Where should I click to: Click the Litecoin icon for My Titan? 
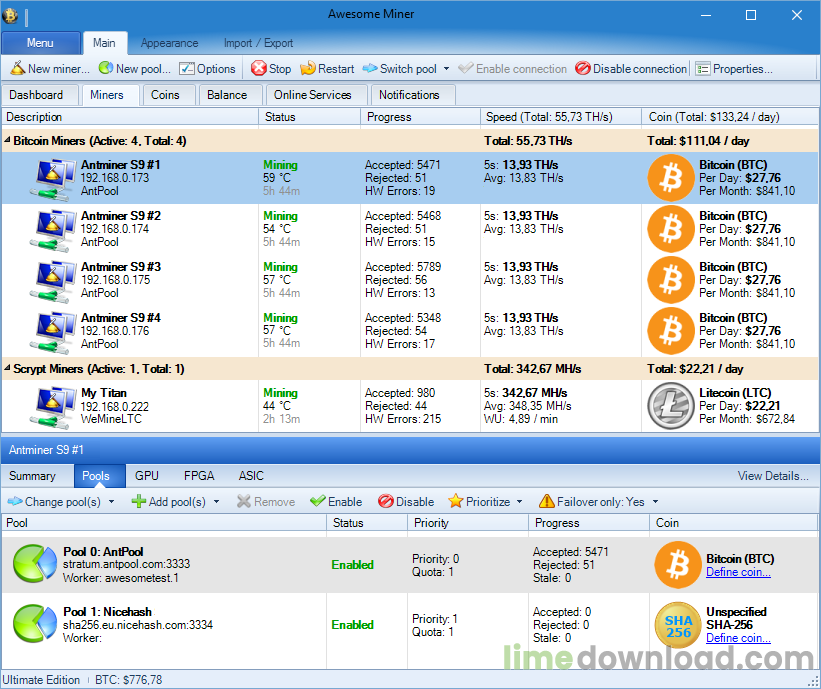[x=671, y=406]
